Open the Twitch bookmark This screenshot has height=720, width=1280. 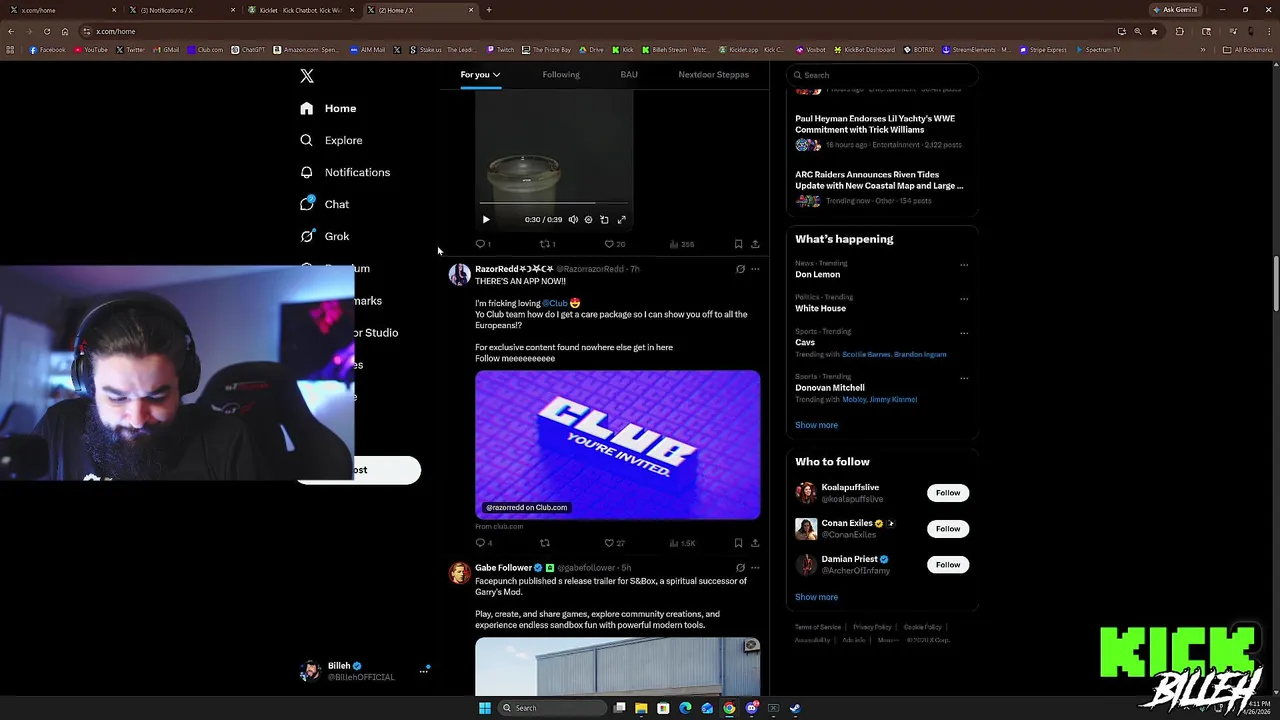point(500,50)
